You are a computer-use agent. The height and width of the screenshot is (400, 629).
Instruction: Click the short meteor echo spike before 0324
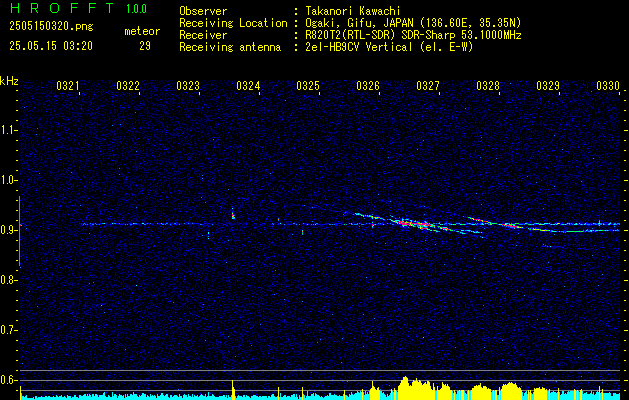(233, 213)
